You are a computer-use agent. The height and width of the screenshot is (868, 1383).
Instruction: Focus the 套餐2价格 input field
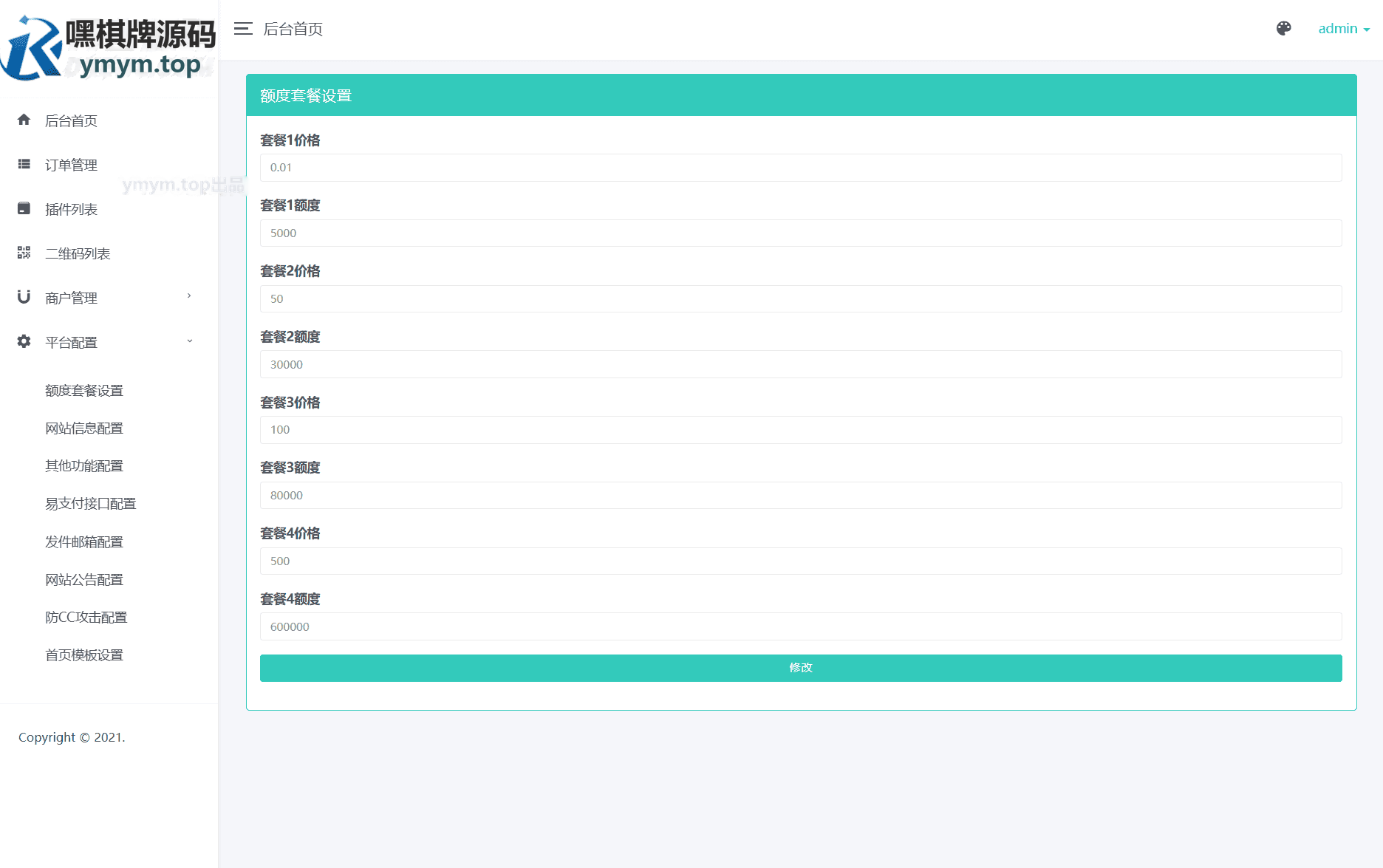[x=801, y=299]
